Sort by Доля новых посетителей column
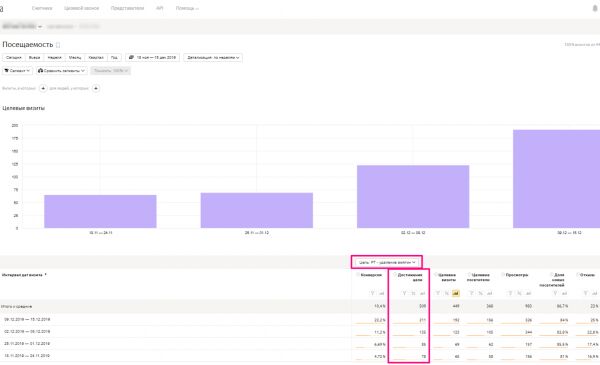Image resolution: width=600 pixels, height=365 pixels. coord(552,280)
